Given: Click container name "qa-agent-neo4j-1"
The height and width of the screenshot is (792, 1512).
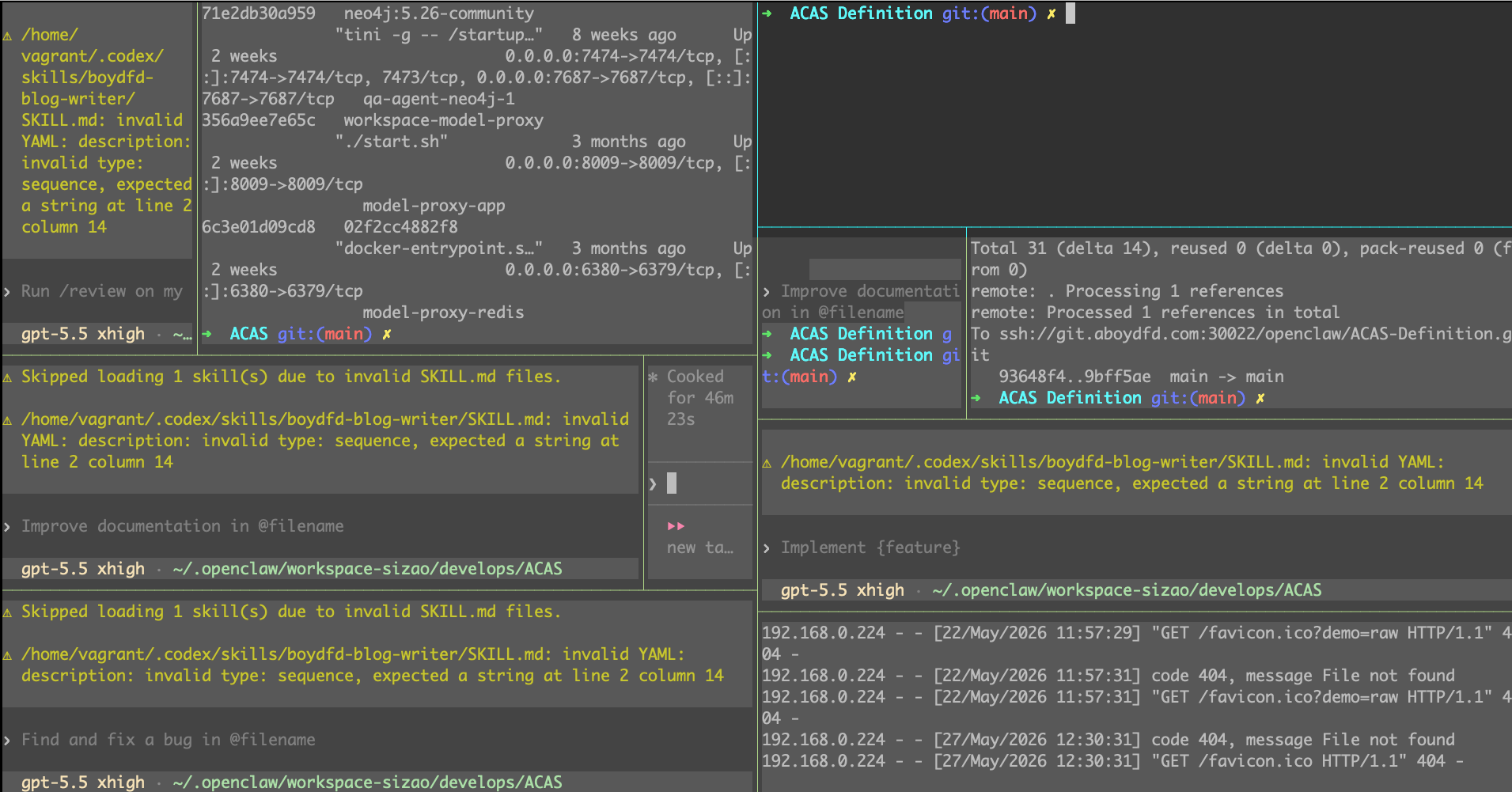Looking at the screenshot, I should click(439, 99).
